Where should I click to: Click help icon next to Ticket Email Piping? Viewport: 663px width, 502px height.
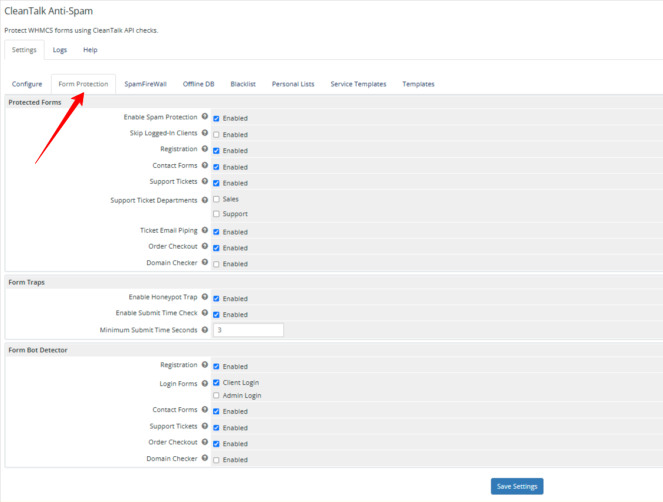(x=205, y=230)
